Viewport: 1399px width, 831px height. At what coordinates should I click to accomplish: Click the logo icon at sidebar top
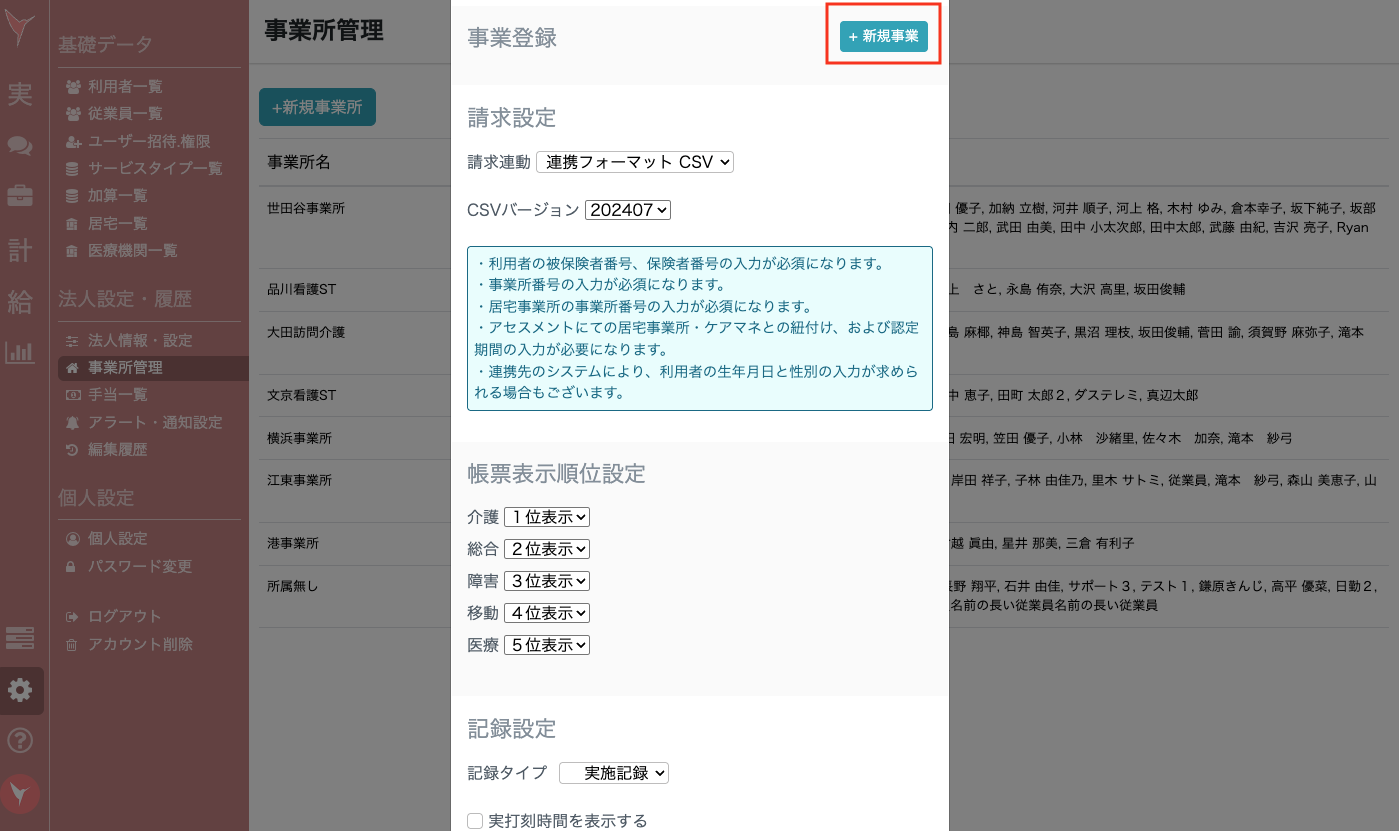pos(21,28)
